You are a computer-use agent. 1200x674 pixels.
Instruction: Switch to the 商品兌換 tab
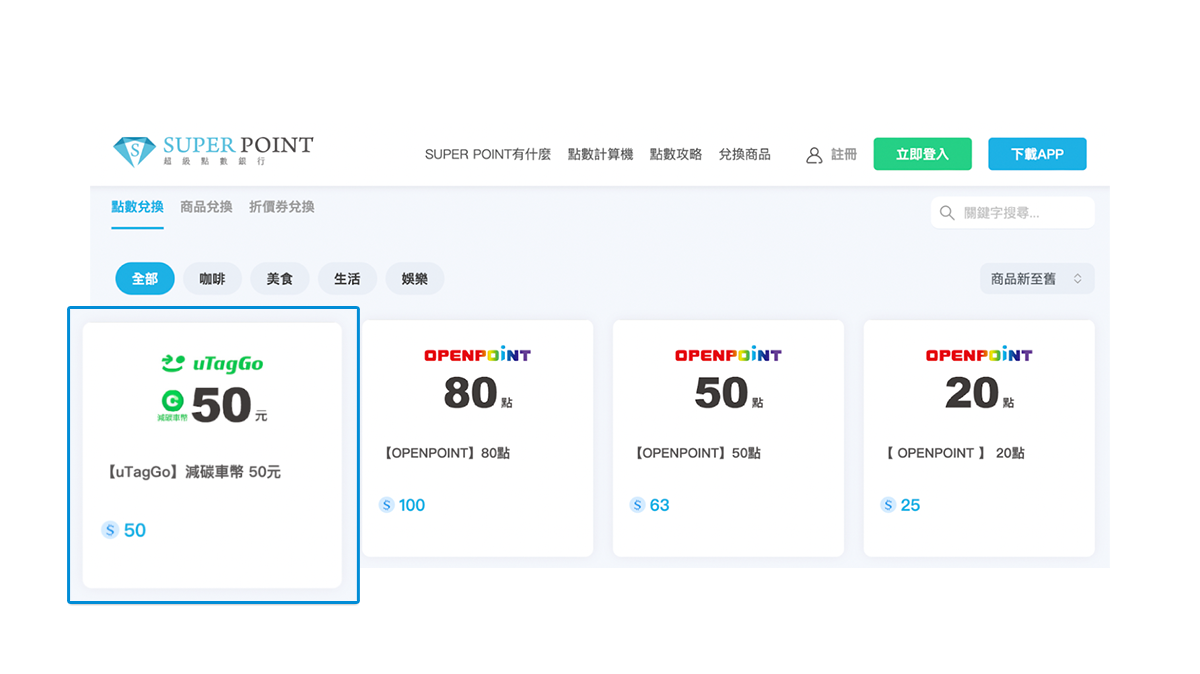[x=206, y=207]
